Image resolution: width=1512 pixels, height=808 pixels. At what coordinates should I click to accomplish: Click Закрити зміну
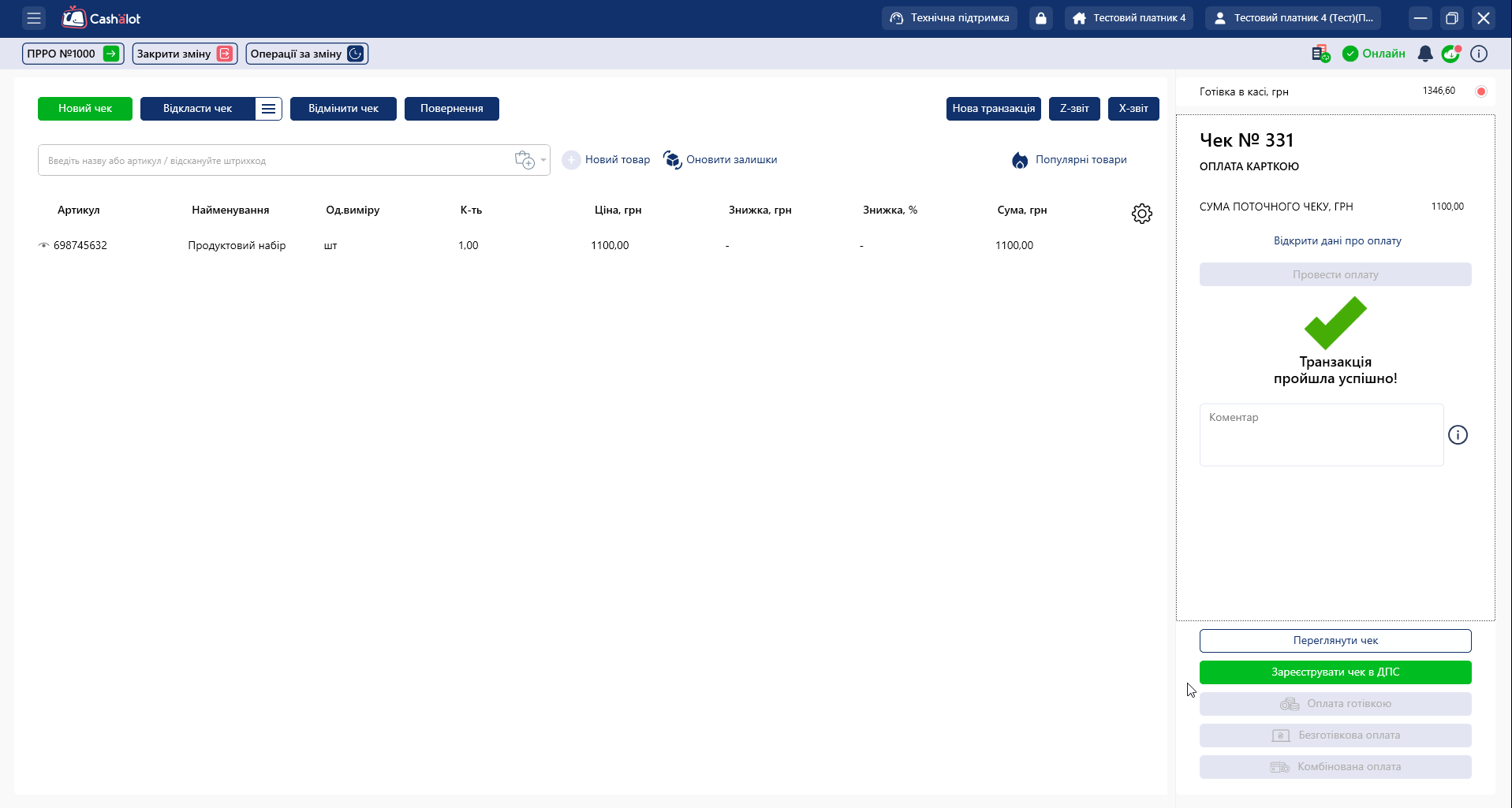point(184,54)
